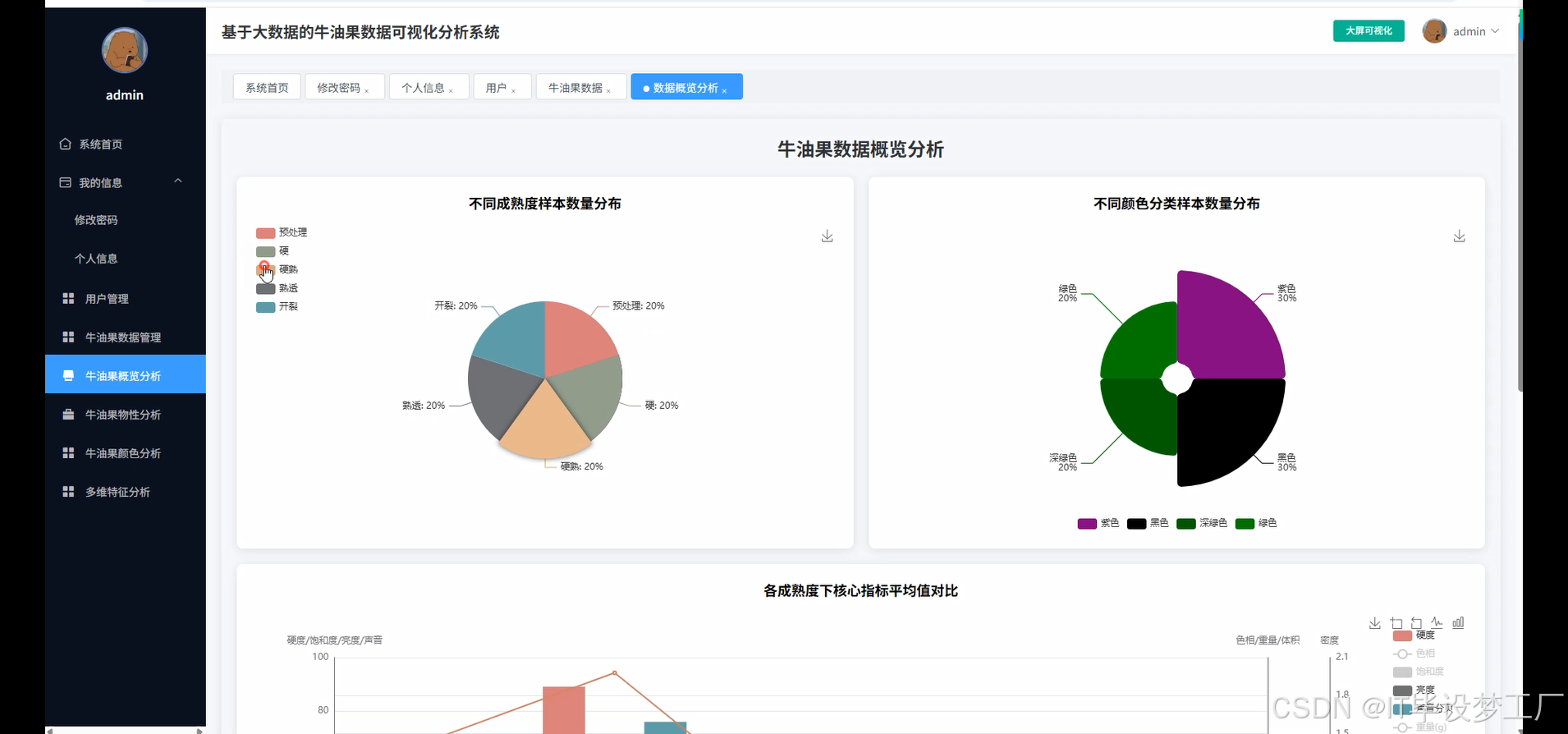The image size is (1568, 734).
Task: Click the admin avatar in the header
Action: pyautogui.click(x=1434, y=31)
